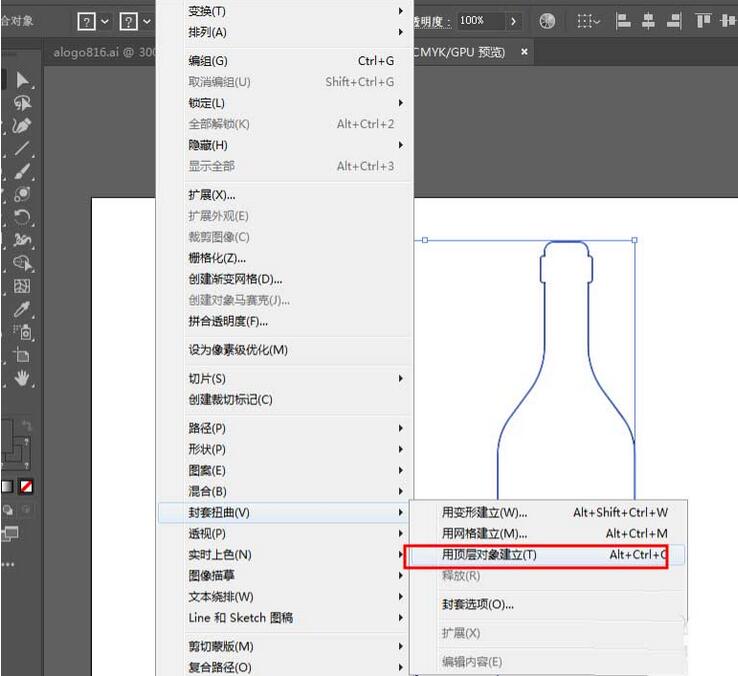Choose 设为像素级优化(M) menu item
Image resolution: width=738 pixels, height=676 pixels.
(x=285, y=350)
